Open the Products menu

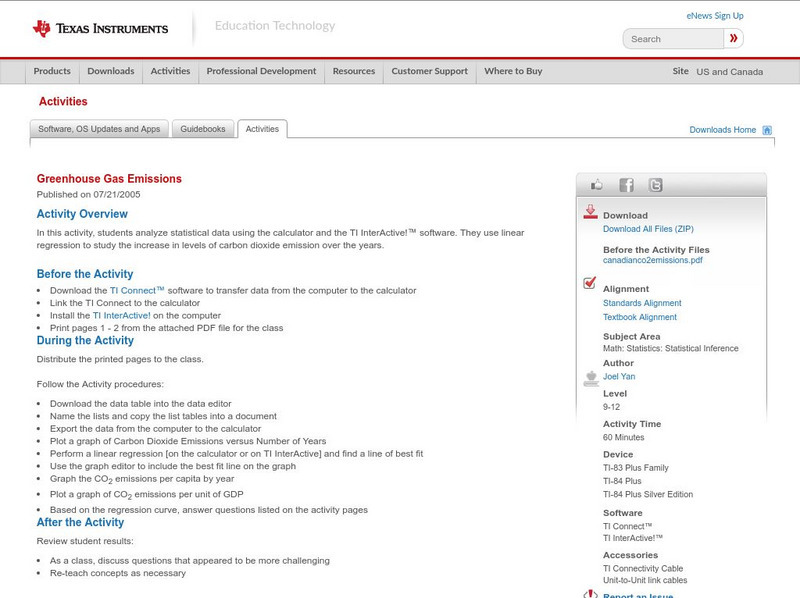click(x=51, y=71)
